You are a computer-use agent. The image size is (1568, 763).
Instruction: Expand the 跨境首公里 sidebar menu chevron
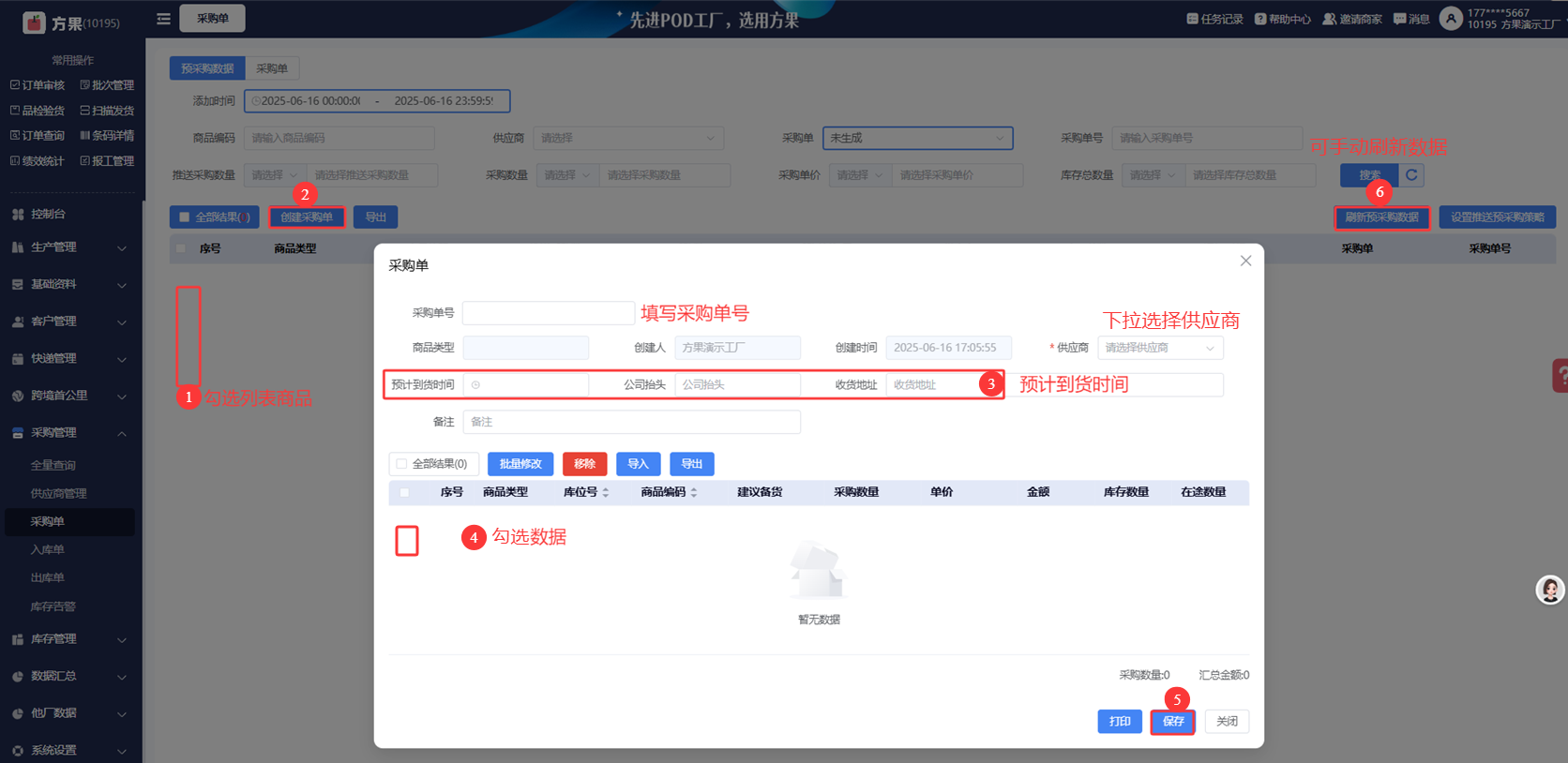click(122, 396)
